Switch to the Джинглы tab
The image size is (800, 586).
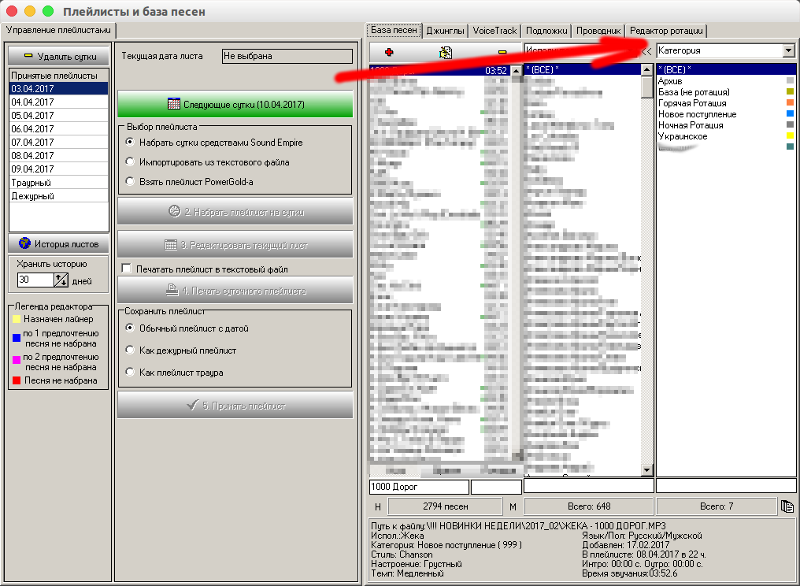point(445,31)
